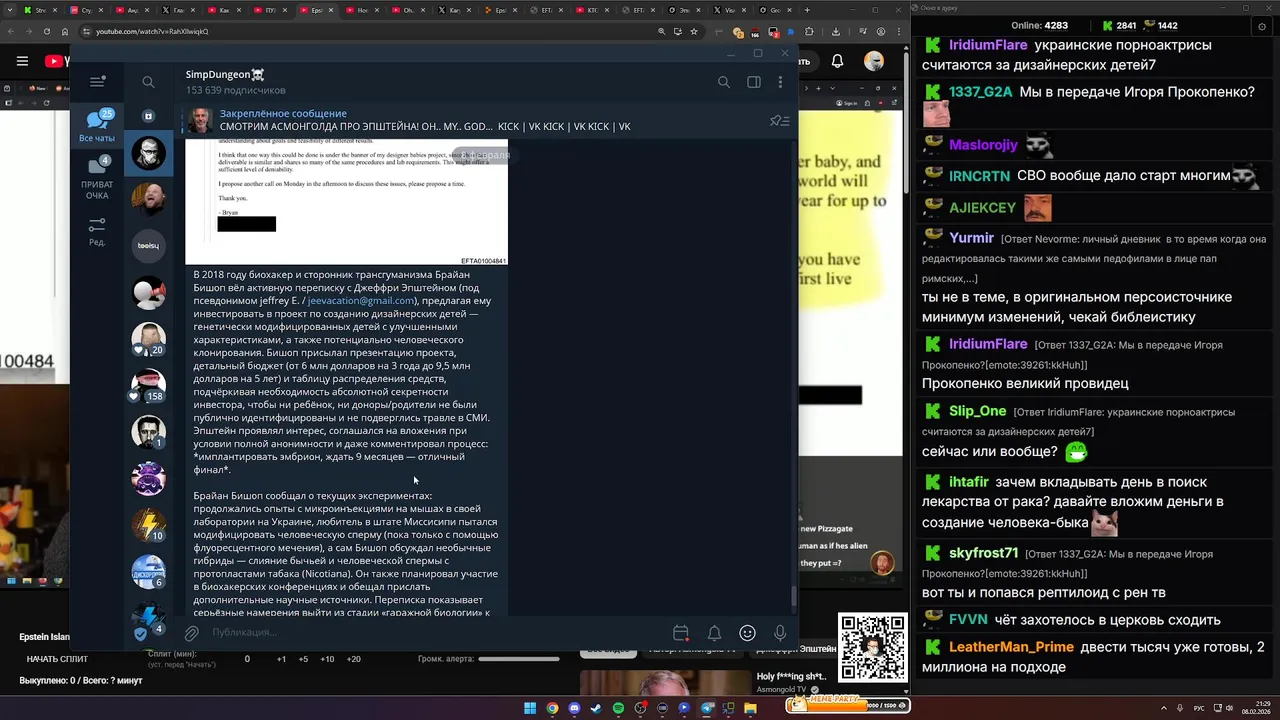Viewport: 1280px width, 720px height.
Task: Toggle the Telegram right info sidebar
Action: (754, 82)
